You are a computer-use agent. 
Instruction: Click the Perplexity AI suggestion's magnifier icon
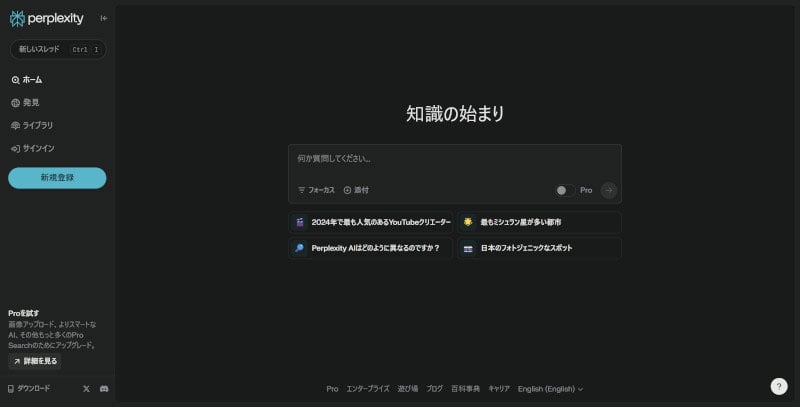point(299,248)
